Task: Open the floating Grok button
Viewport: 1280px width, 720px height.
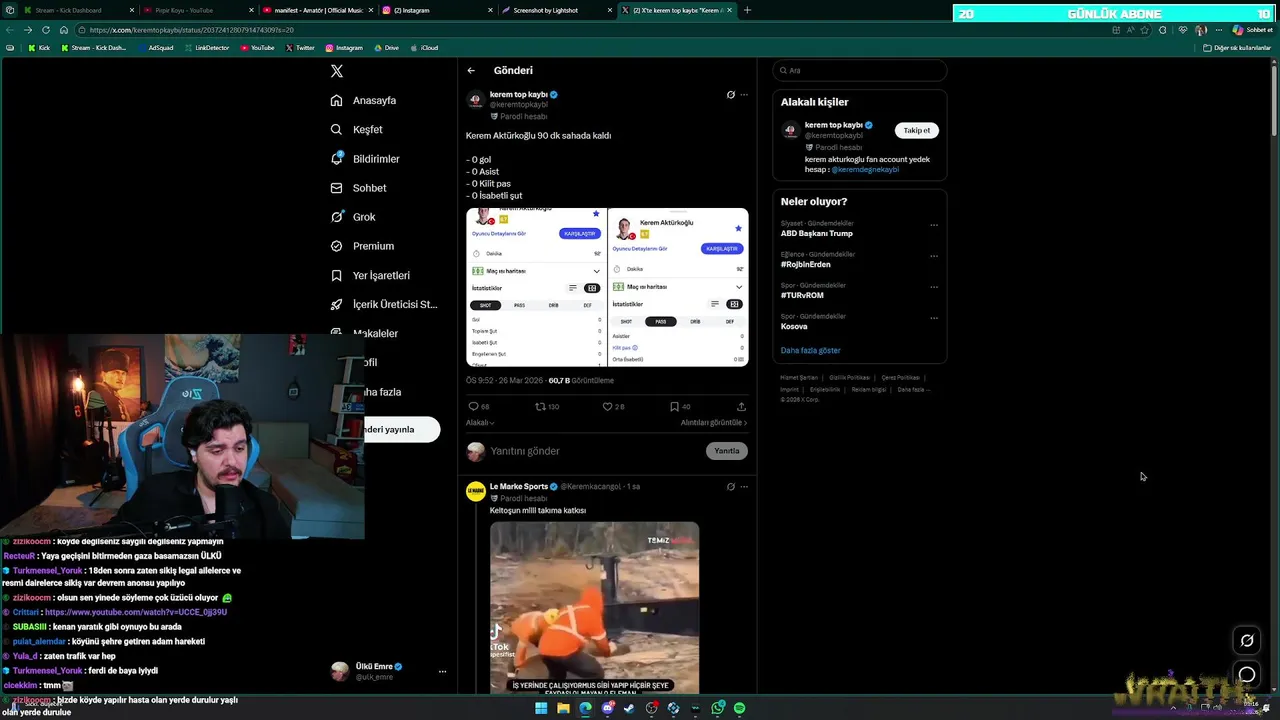Action: tap(1247, 641)
